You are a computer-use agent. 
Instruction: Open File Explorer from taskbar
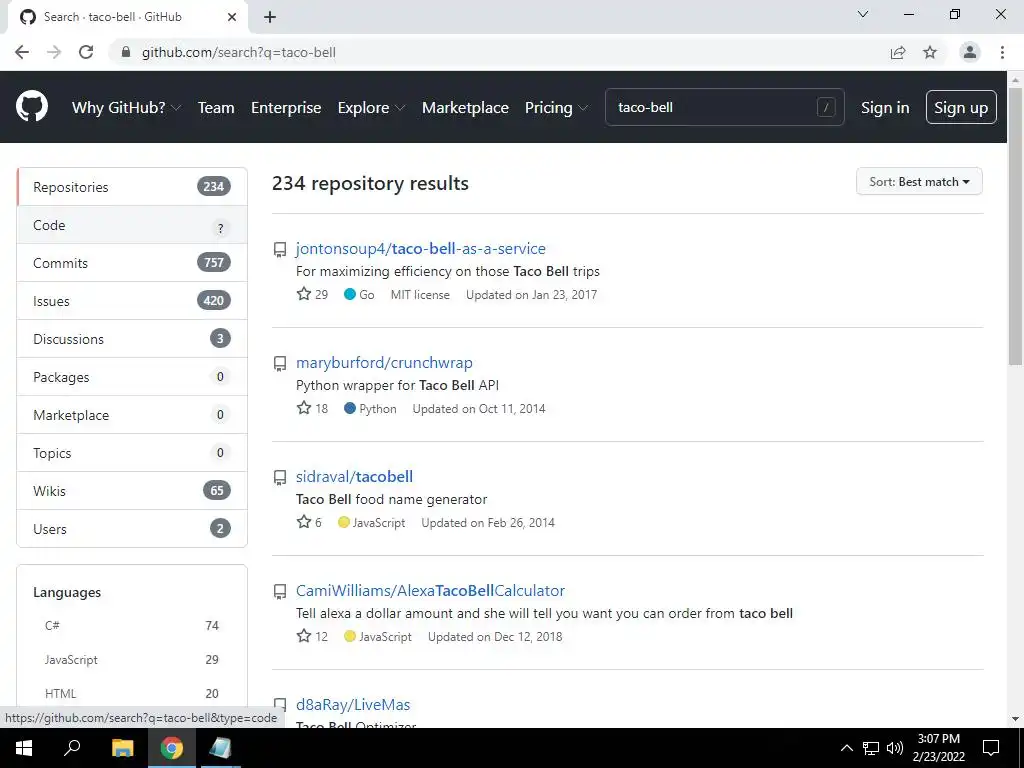coord(122,748)
